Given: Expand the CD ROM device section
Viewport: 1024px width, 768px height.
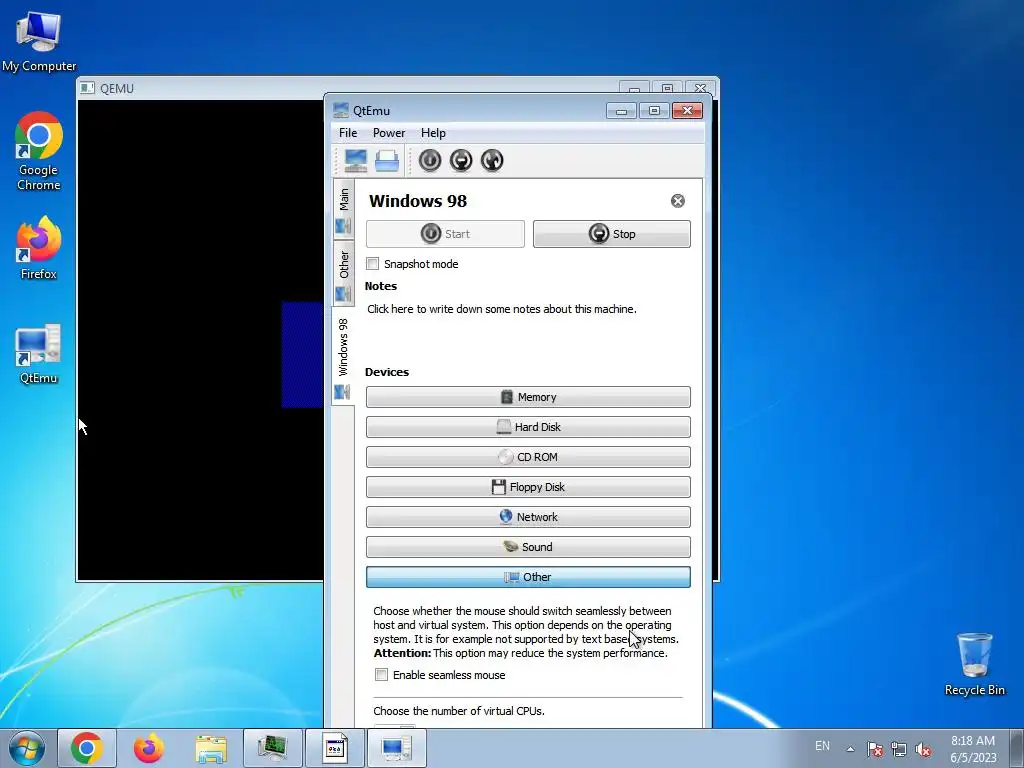Looking at the screenshot, I should tap(528, 457).
